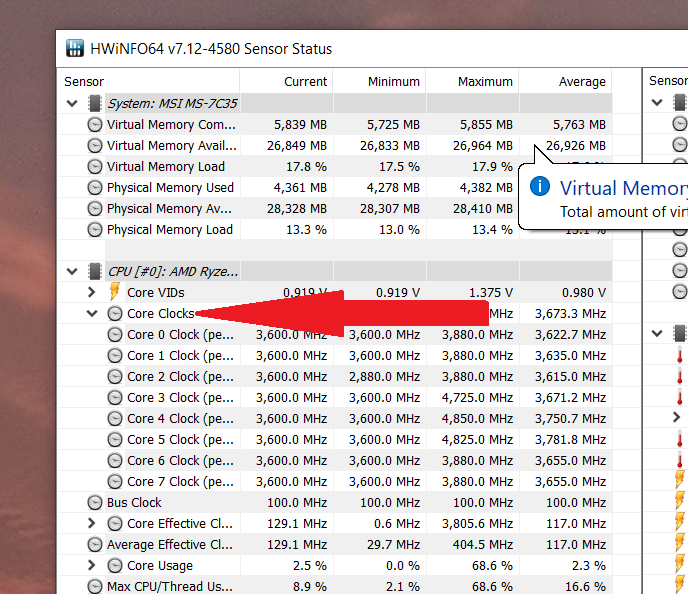Viewport: 688px width, 594px height.
Task: Click the 68.6 % Core Usage maximum
Action: coord(492,565)
